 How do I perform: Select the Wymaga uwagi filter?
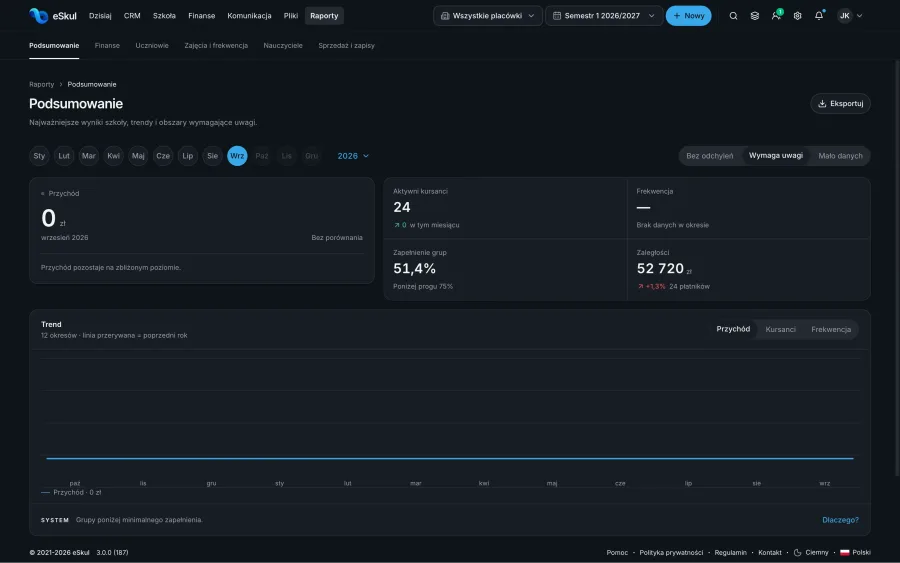[775, 156]
